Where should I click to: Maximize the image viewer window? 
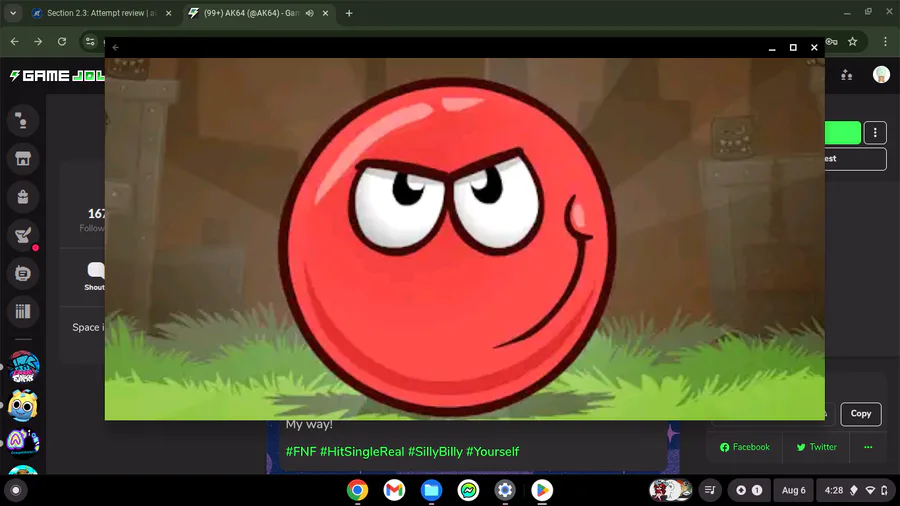793,48
